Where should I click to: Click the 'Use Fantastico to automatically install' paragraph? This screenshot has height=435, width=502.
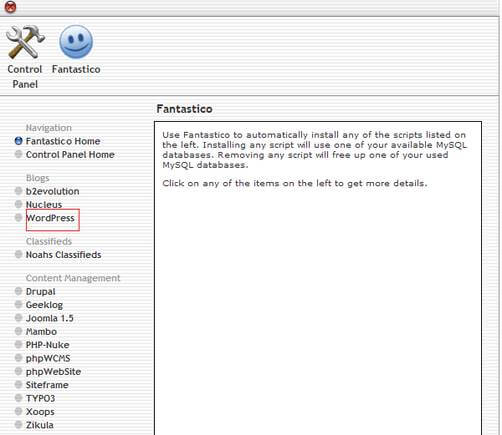[x=315, y=150]
